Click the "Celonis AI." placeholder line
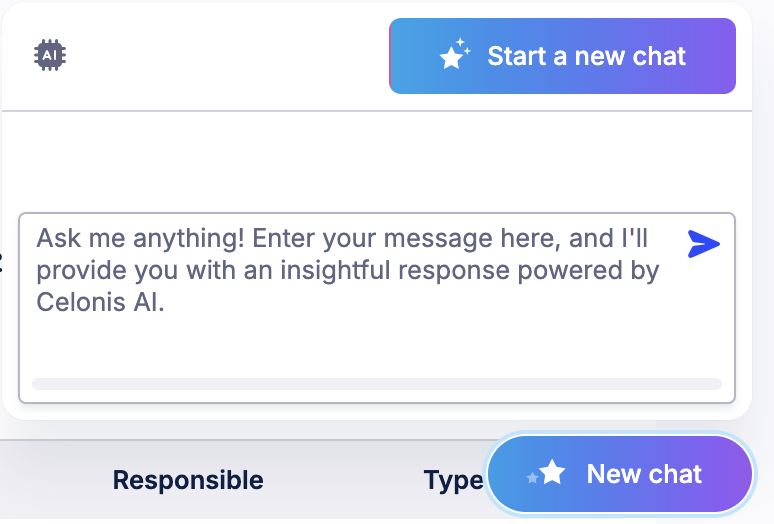The height and width of the screenshot is (524, 774). [x=100, y=304]
